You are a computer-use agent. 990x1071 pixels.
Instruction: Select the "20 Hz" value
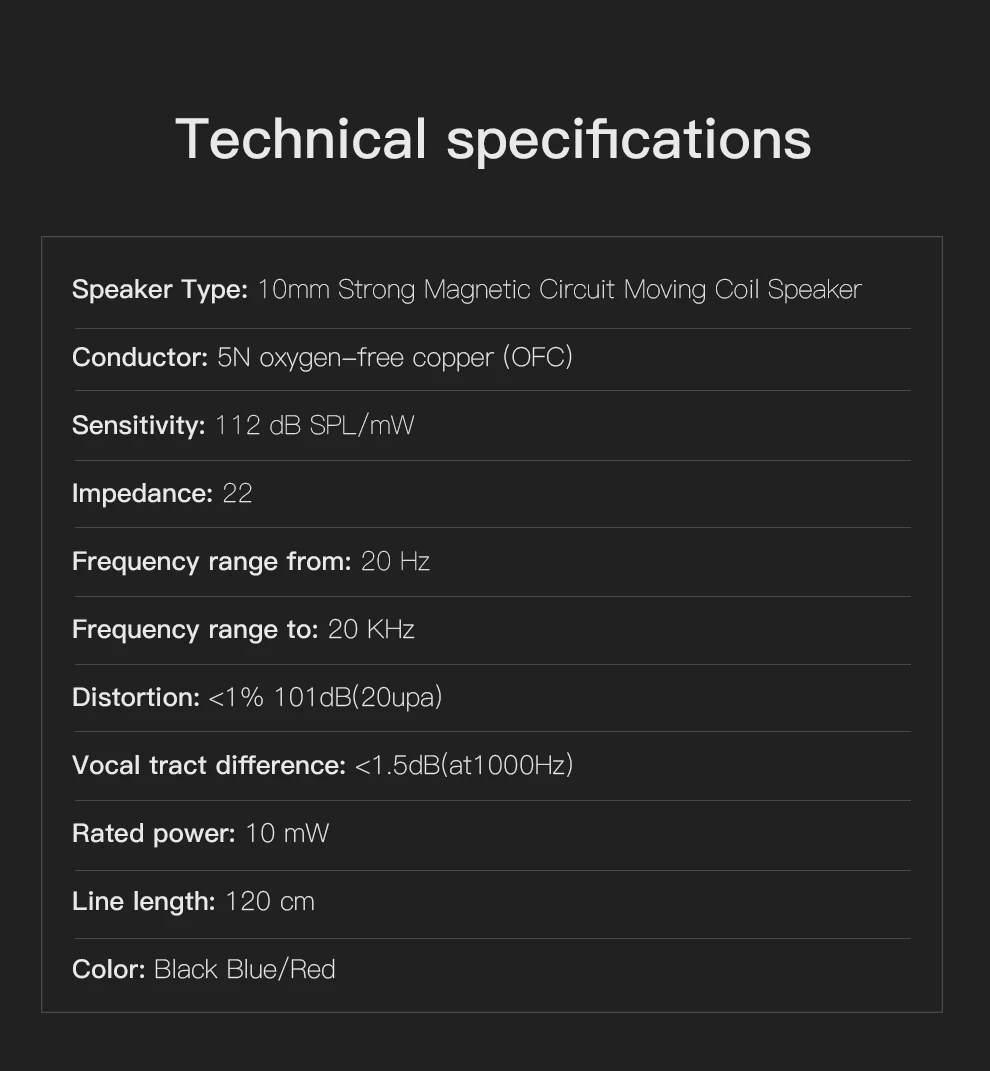pos(395,562)
